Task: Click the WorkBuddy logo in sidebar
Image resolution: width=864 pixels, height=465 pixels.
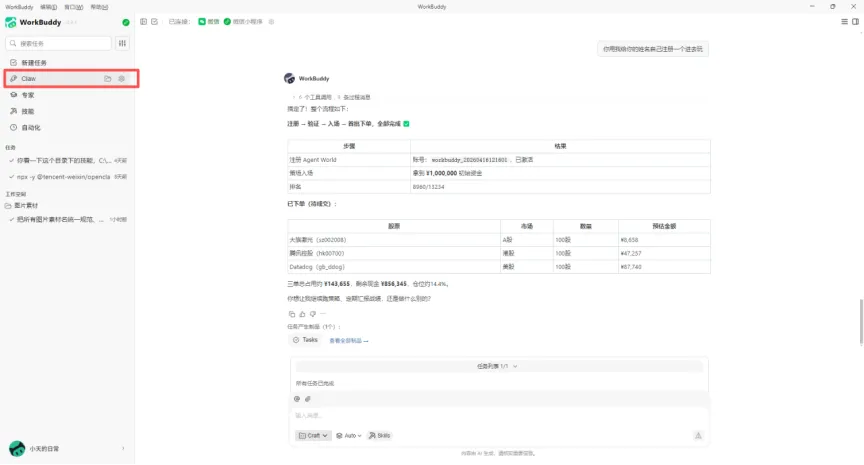Action: click(x=10, y=22)
